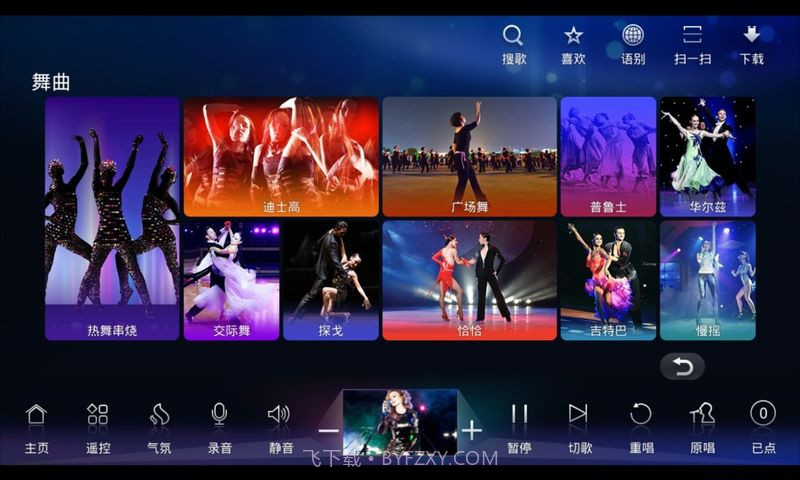
Task: Decrease volume with the minus button
Action: pyautogui.click(x=328, y=431)
